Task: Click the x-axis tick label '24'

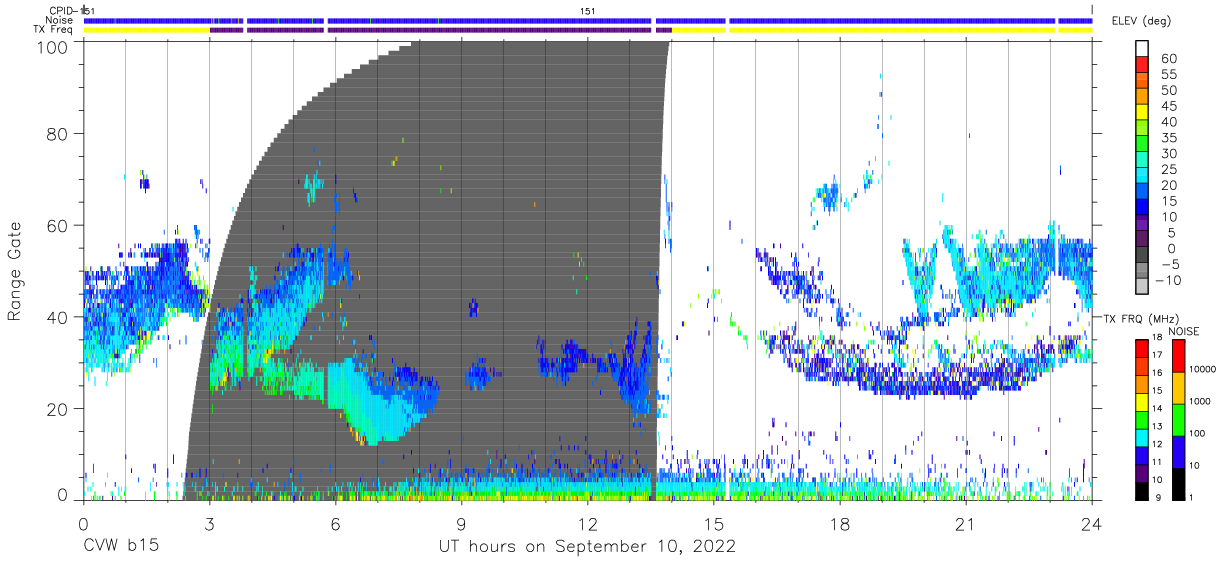Action: pos(1092,523)
